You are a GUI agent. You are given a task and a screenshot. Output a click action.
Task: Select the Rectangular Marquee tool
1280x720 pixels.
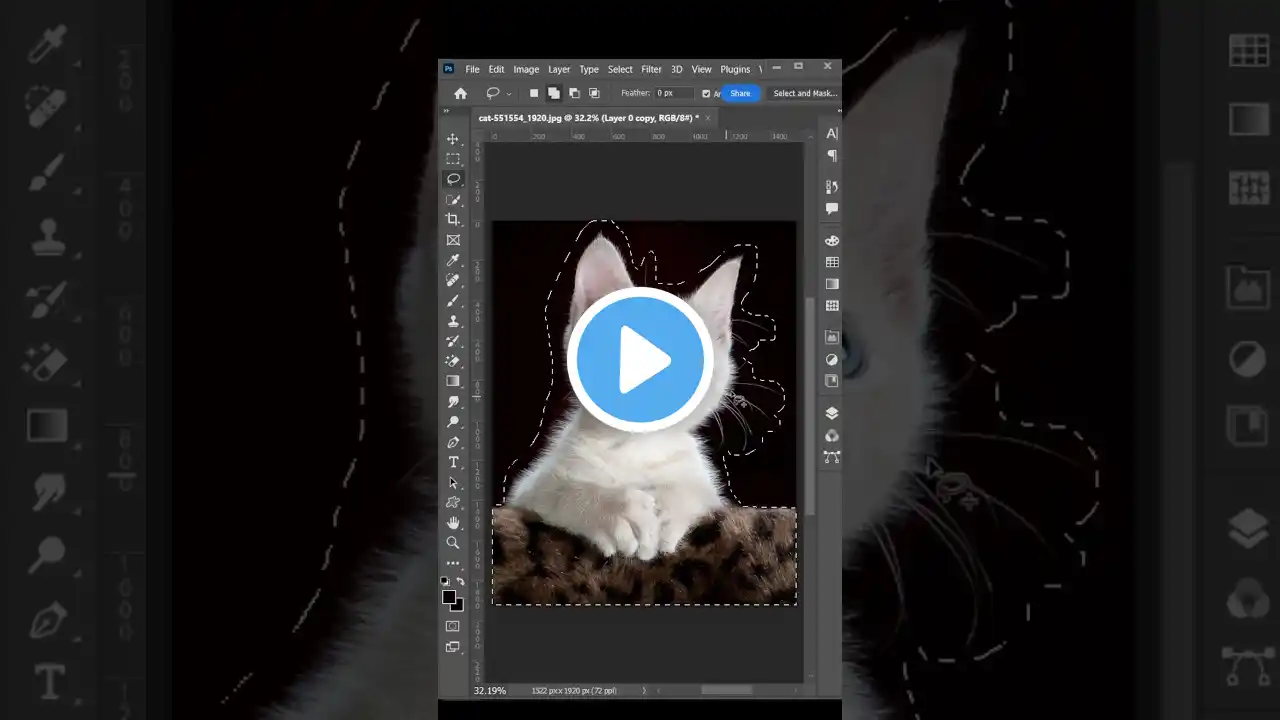[453, 159]
